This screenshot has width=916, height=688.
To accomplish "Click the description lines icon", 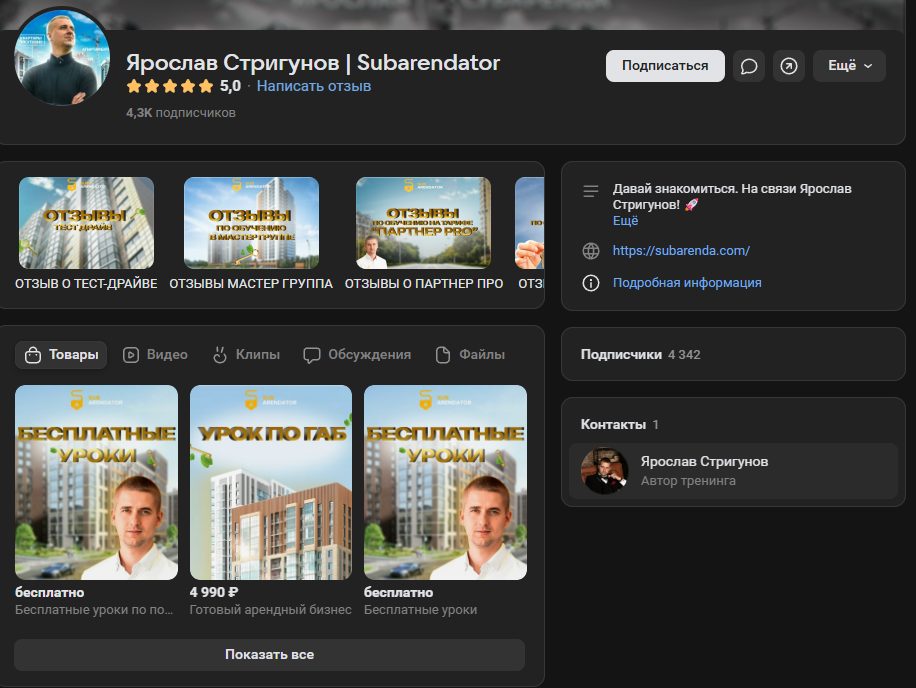I will click(x=591, y=190).
